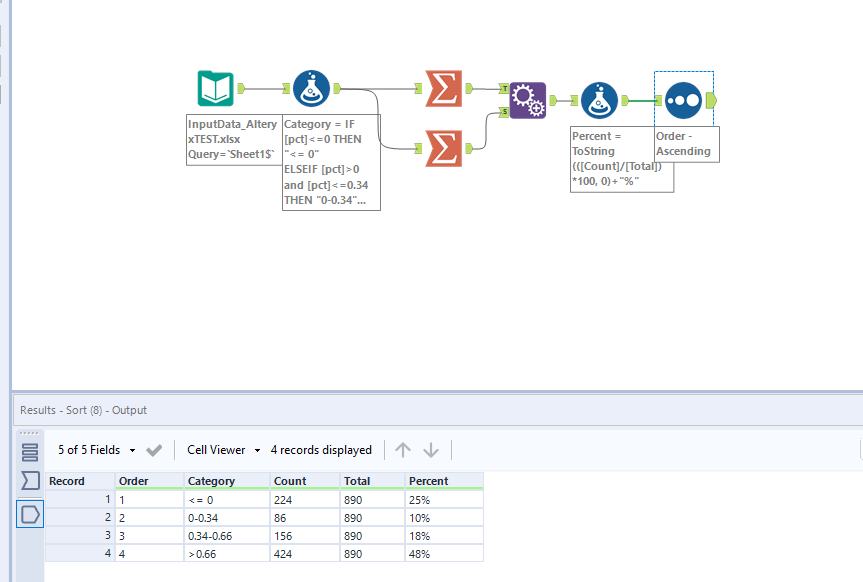Show results messages view icon

[30, 452]
